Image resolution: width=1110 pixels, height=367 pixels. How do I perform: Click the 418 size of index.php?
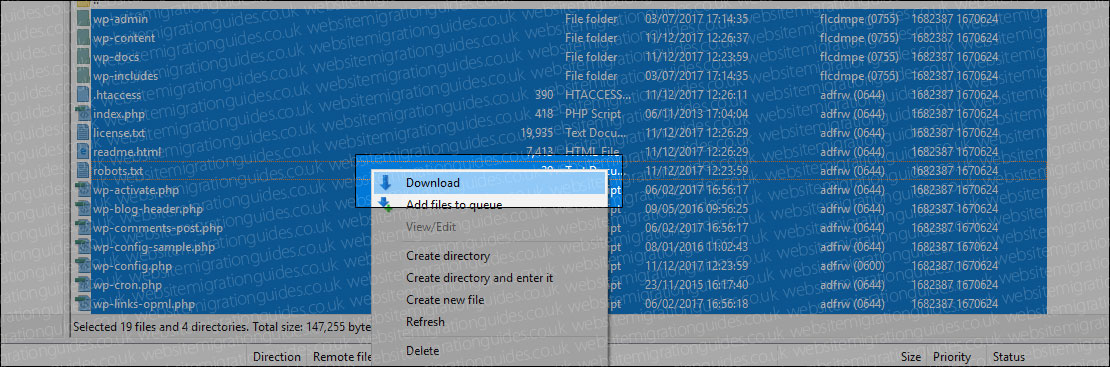click(x=544, y=113)
